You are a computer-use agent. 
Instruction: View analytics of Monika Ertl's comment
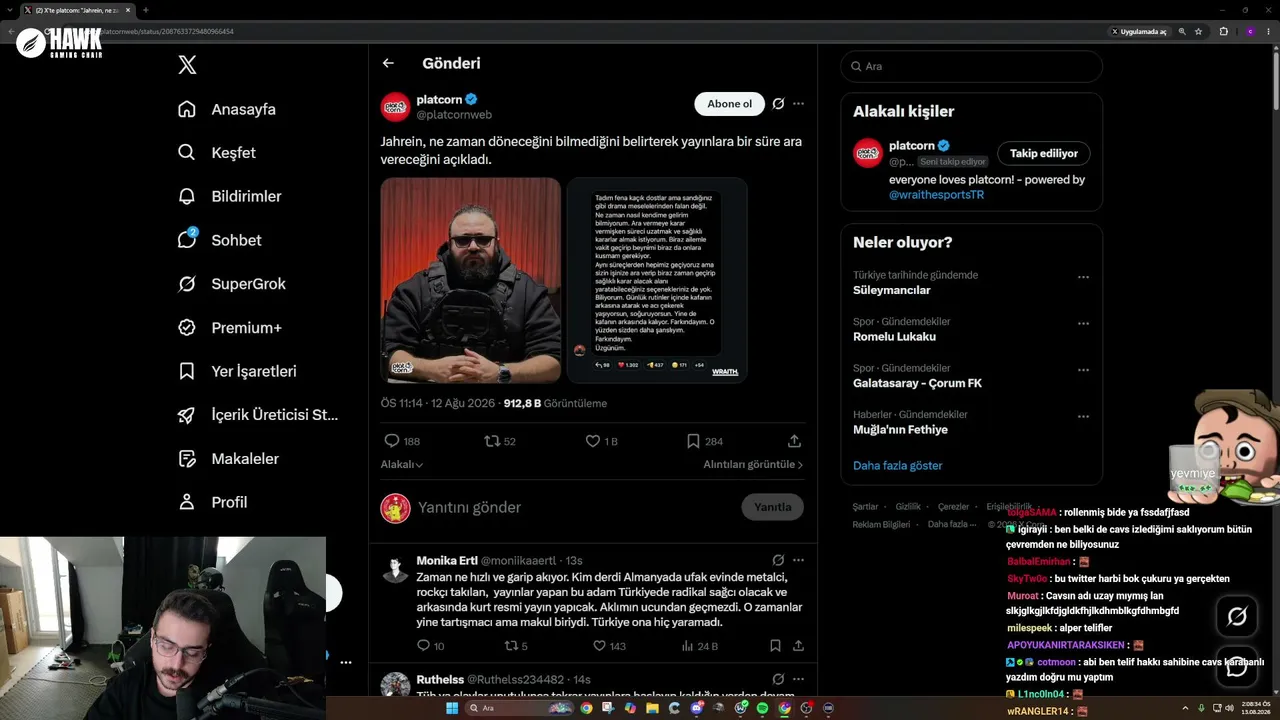[699, 646]
